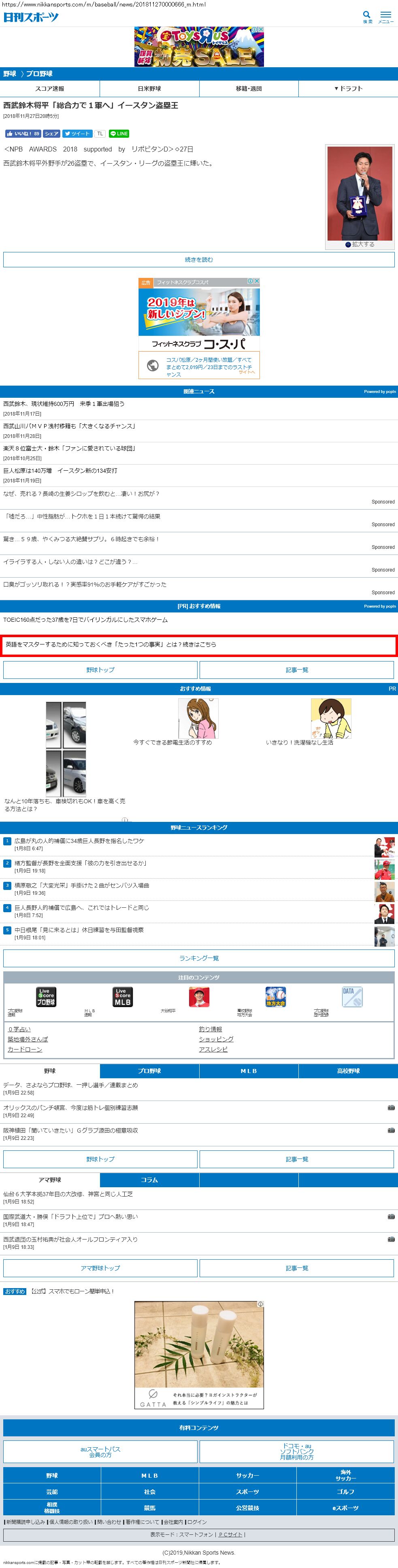The width and height of the screenshot is (398, 1568).
Task: Click 拡大する to enlarge the photo
Action: point(360,244)
